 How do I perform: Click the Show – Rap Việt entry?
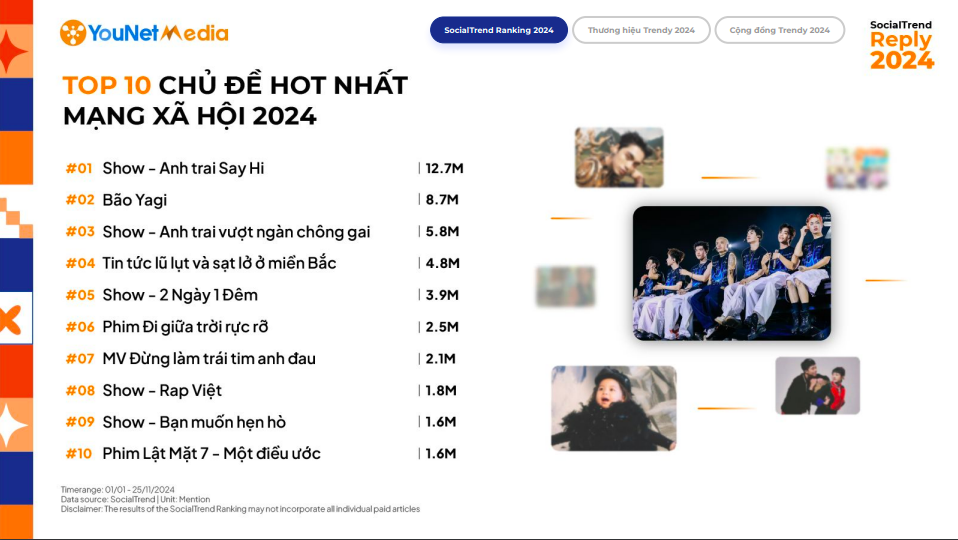point(162,390)
